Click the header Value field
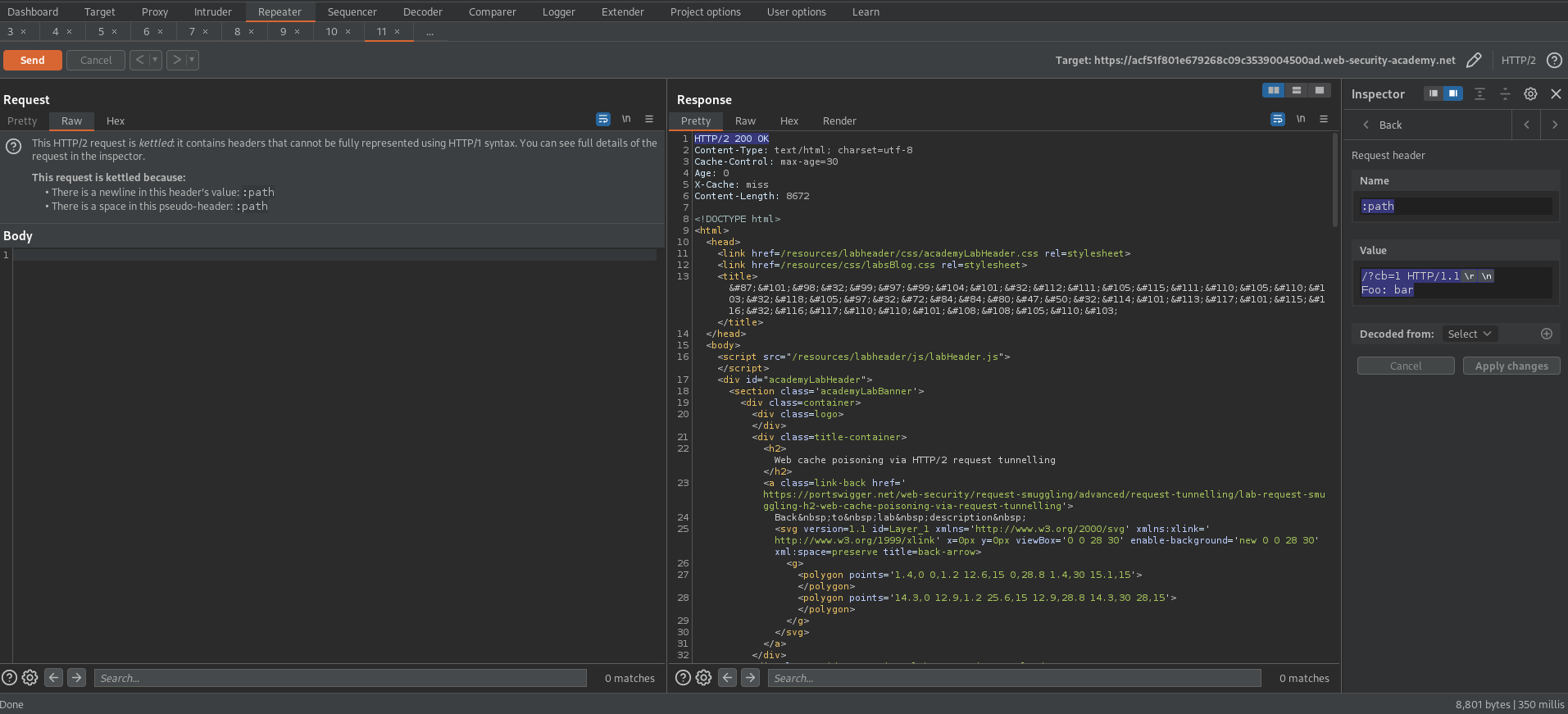The image size is (1568, 714). (x=1456, y=283)
